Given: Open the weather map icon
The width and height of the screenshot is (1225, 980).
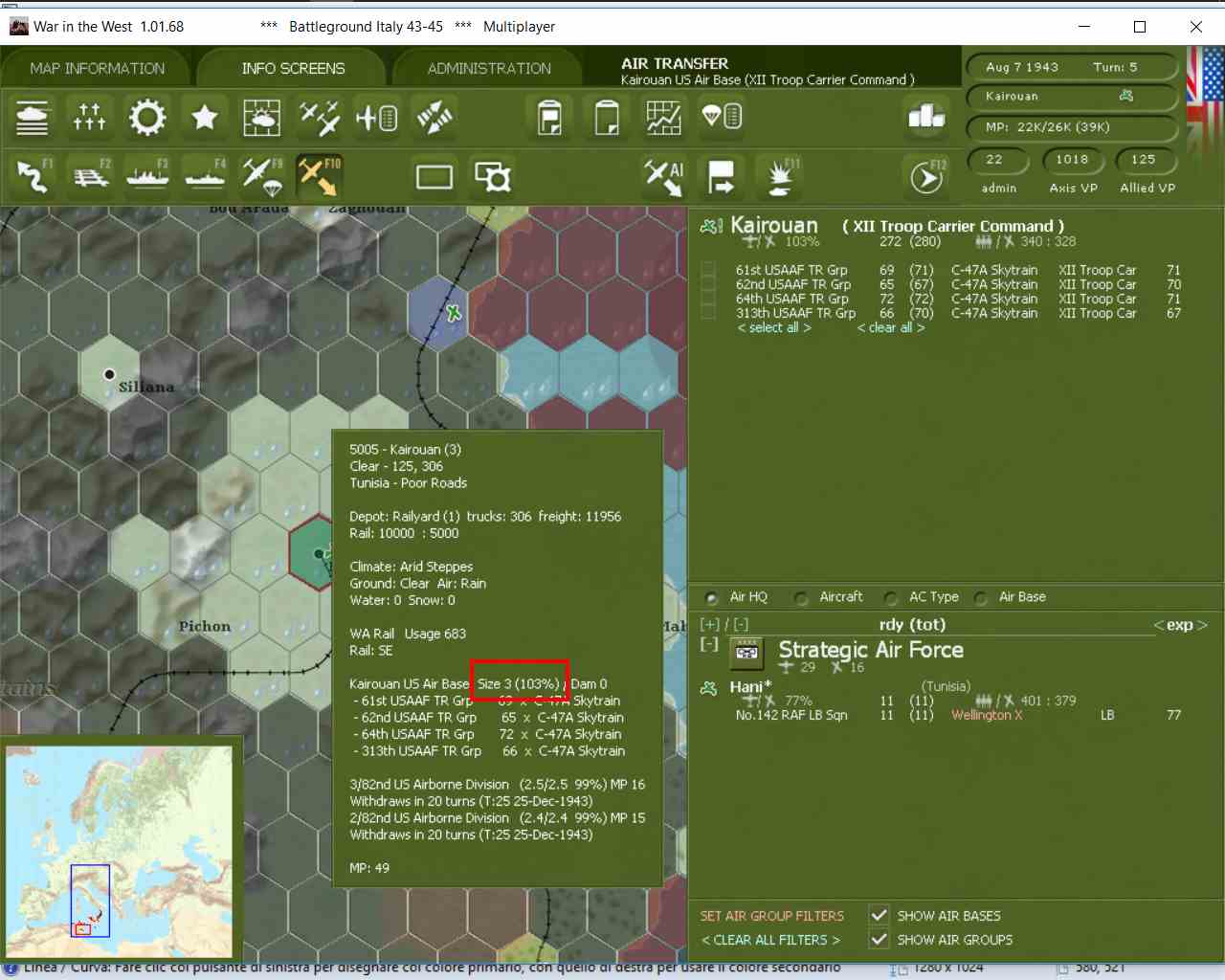Looking at the screenshot, I should 261,117.
